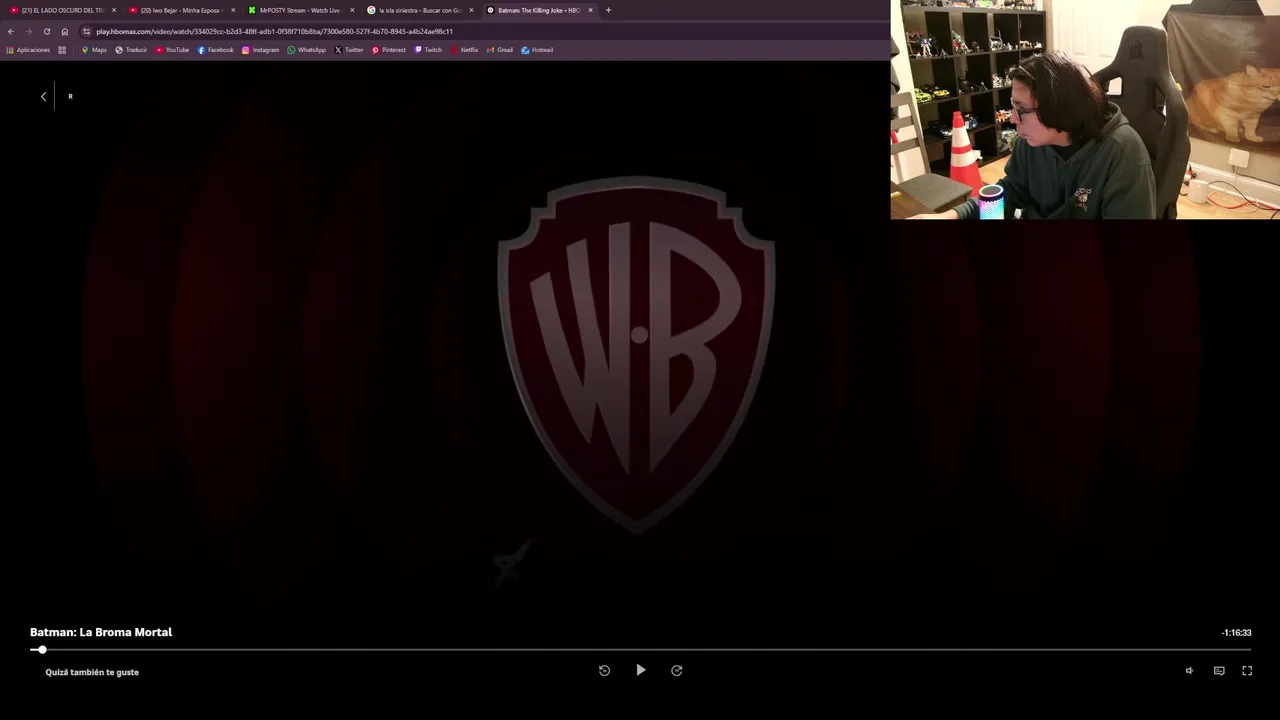Close the 'Iwo Bejar' tab
This screenshot has width=1280, height=720.
click(x=233, y=10)
